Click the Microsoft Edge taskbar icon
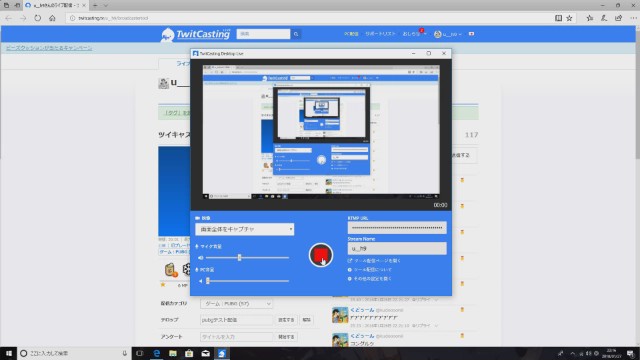Viewport: 640px width, 360px height. [x=156, y=353]
